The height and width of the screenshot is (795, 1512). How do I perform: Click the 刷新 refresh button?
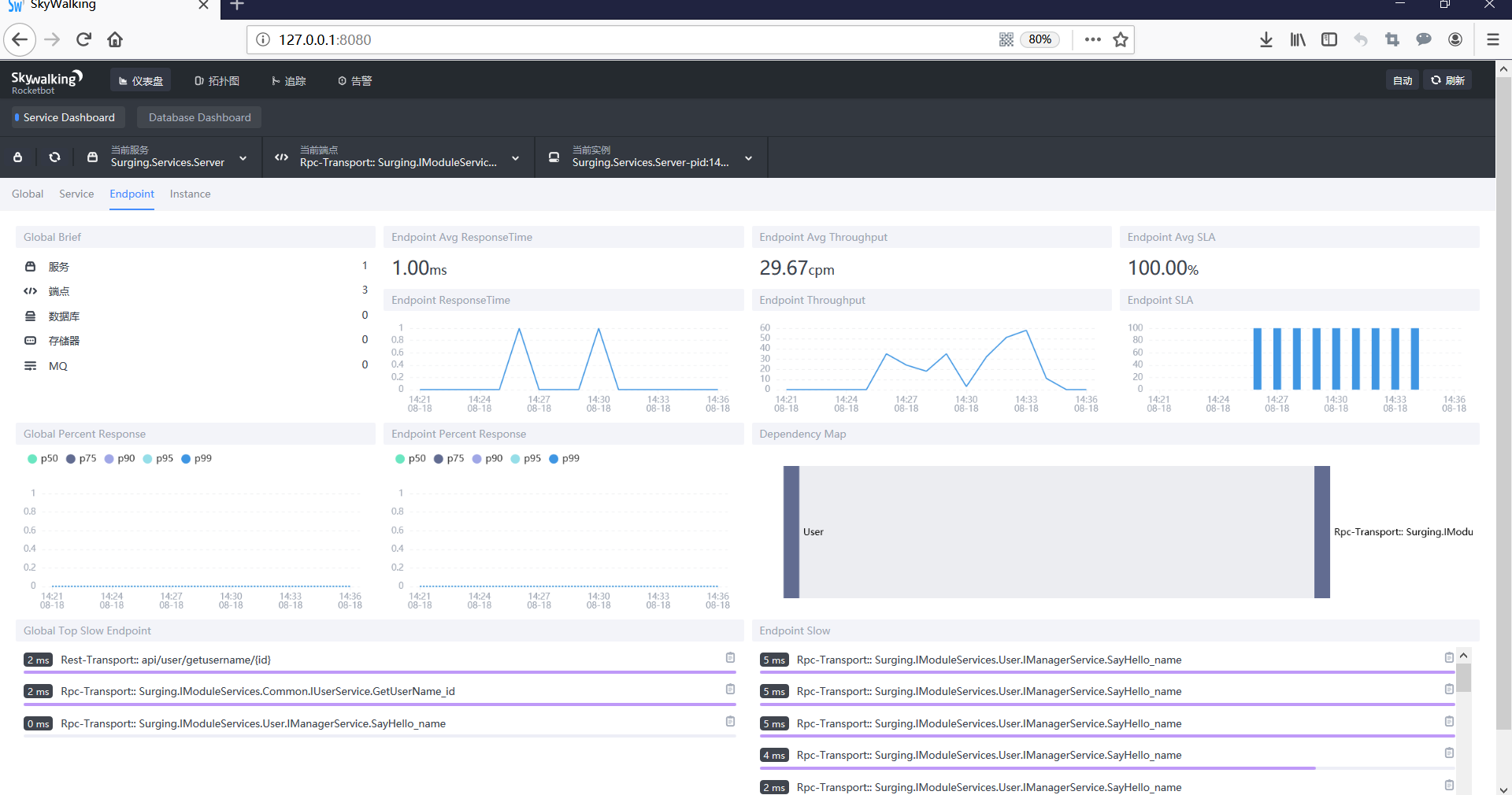pyautogui.click(x=1447, y=80)
